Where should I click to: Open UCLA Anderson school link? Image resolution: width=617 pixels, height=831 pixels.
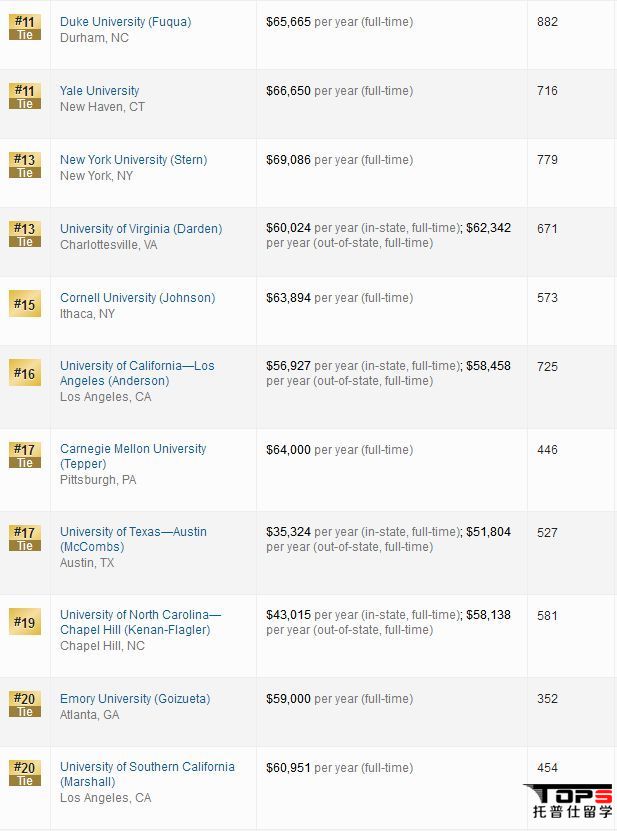(137, 373)
